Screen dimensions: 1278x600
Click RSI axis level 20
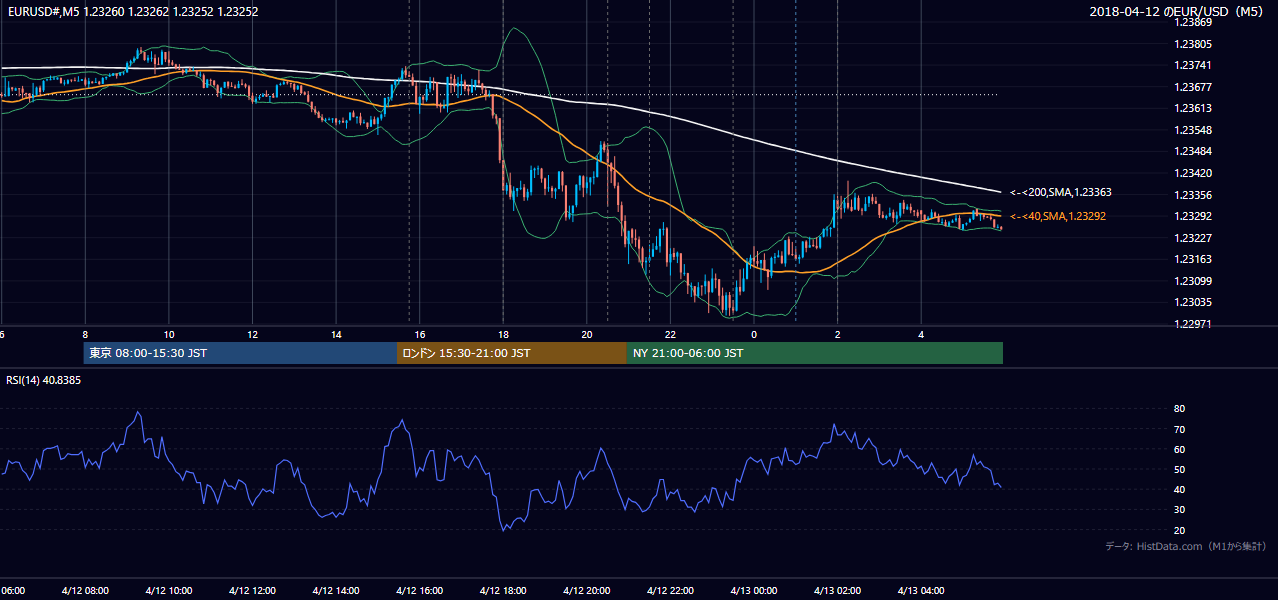click(x=1179, y=530)
